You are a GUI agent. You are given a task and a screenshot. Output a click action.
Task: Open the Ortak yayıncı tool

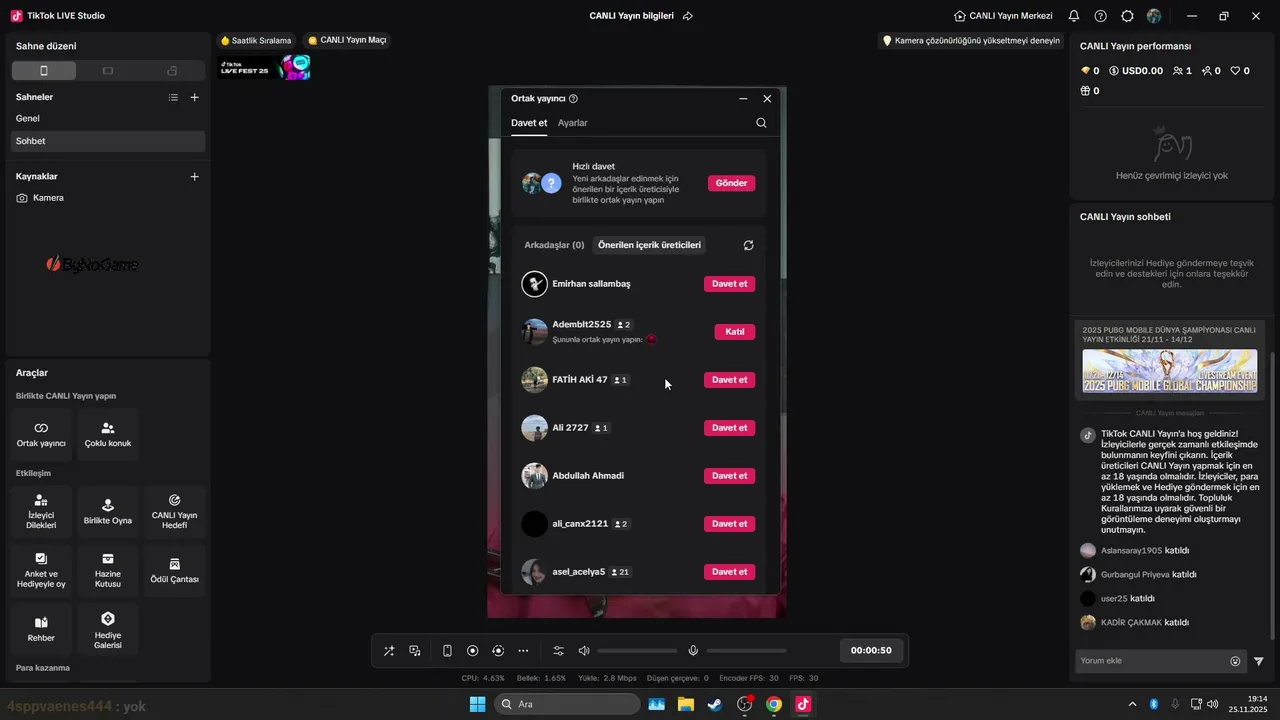coord(41,434)
